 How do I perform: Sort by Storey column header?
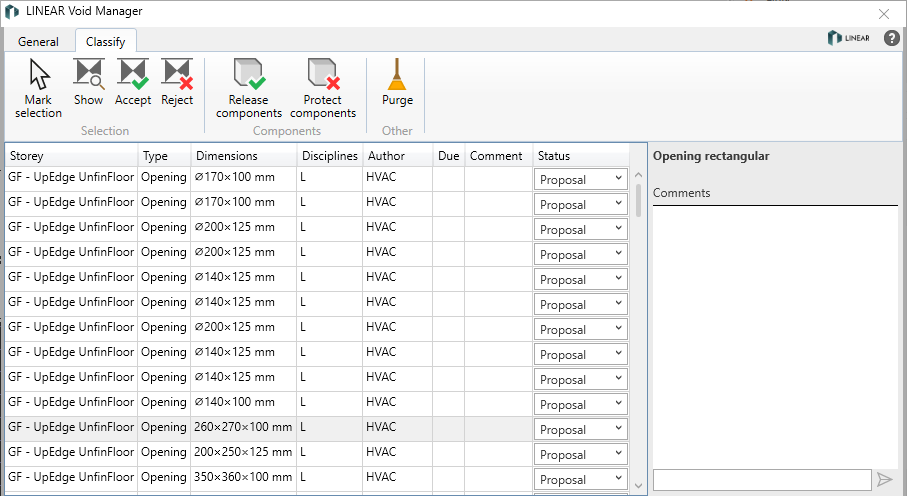pos(72,156)
